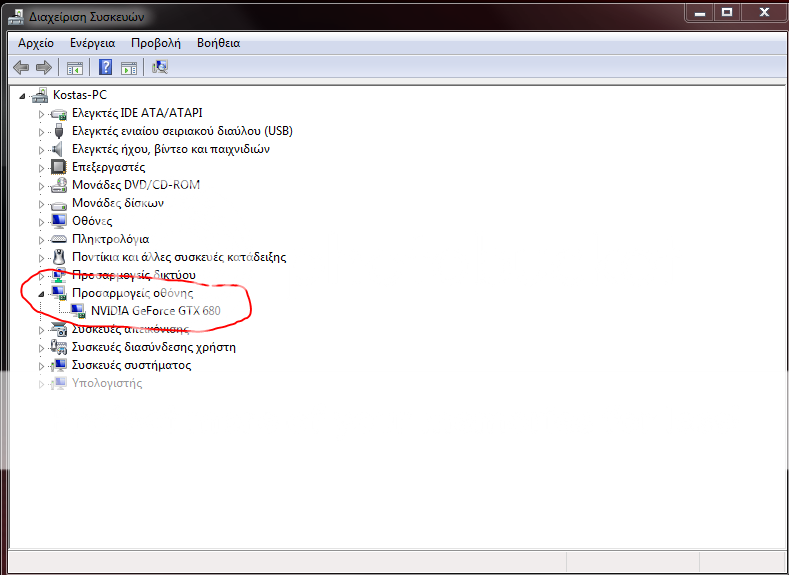The width and height of the screenshot is (789, 575).
Task: Expand Ελεγκτές IDE ATA/ATAPI node
Action: pyautogui.click(x=42, y=113)
